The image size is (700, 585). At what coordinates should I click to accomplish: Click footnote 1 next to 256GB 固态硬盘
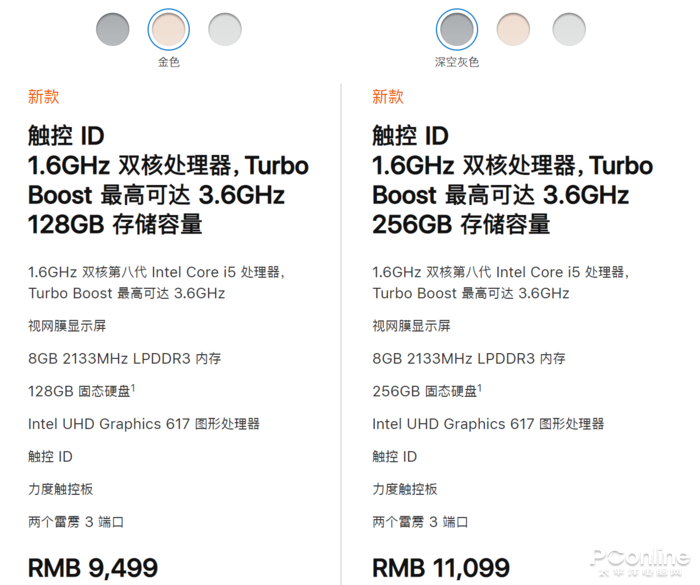[x=479, y=388]
